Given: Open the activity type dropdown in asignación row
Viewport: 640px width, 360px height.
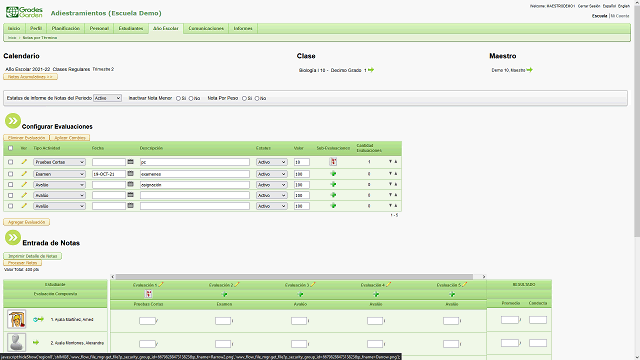Looking at the screenshot, I should tap(59, 185).
